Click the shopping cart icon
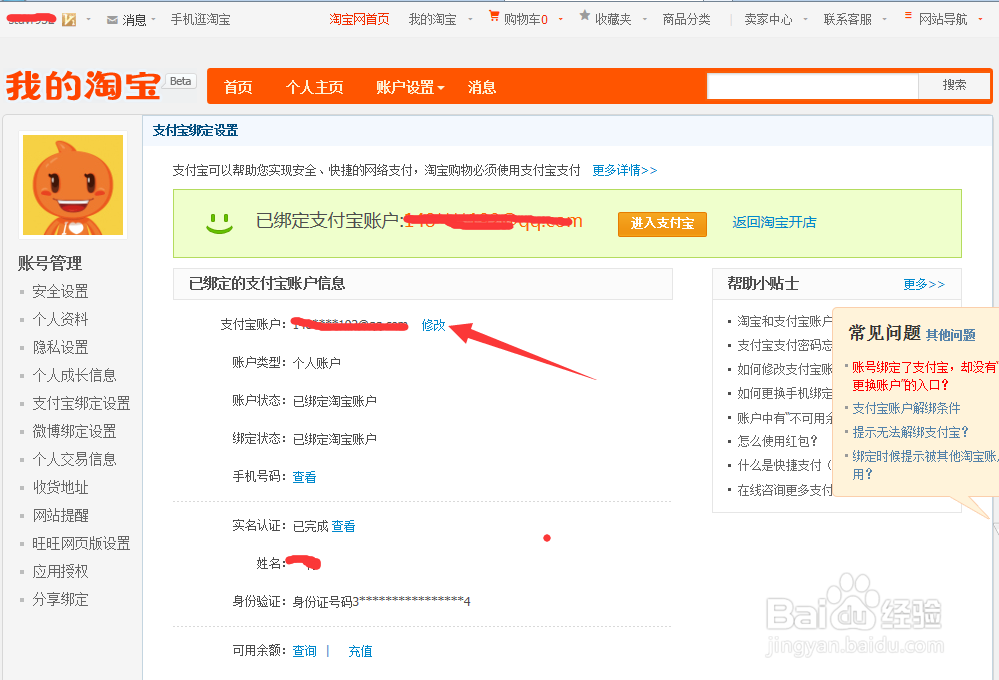The height and width of the screenshot is (680, 999). click(494, 16)
